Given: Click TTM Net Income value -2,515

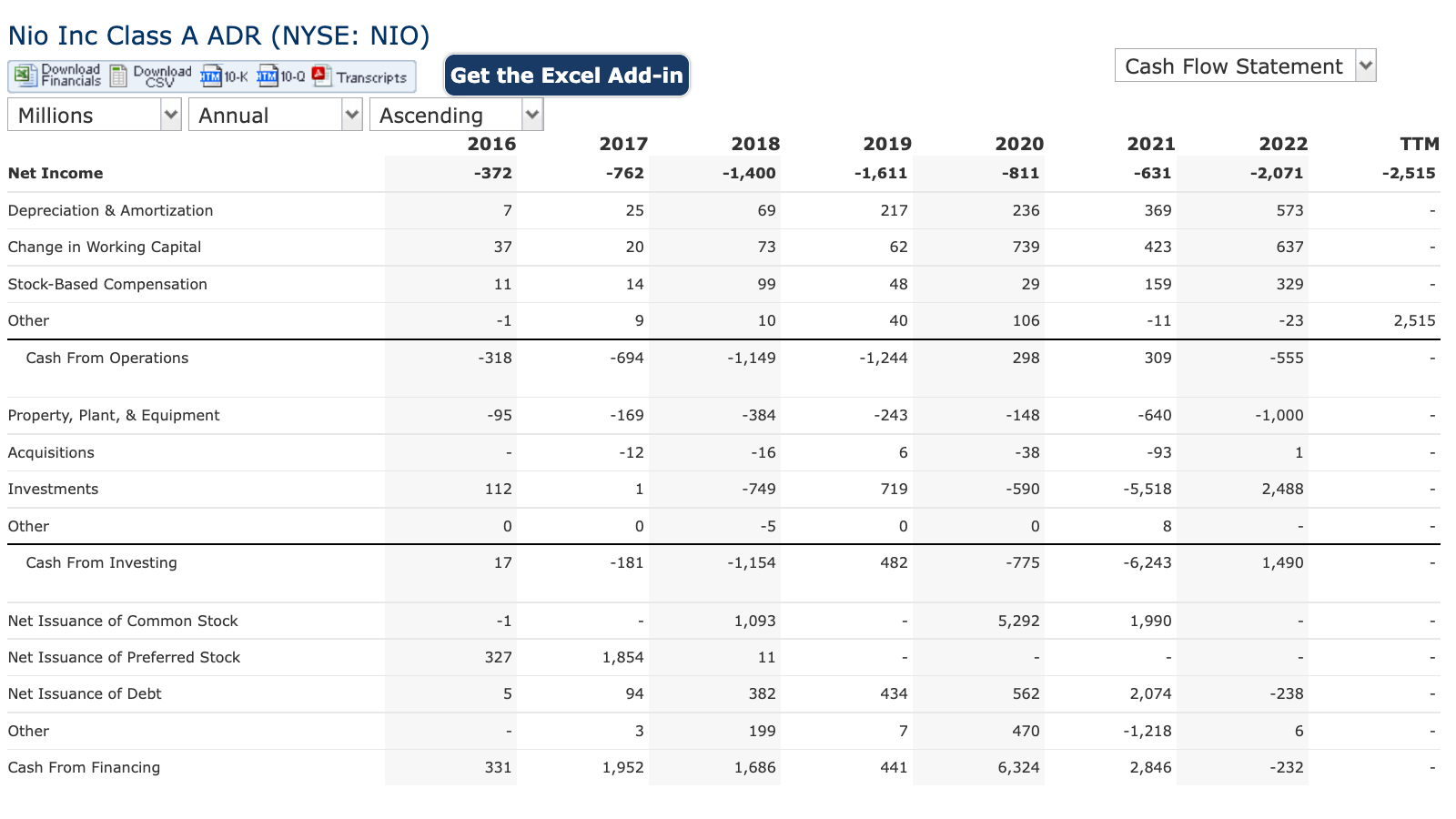Looking at the screenshot, I should (x=1408, y=173).
